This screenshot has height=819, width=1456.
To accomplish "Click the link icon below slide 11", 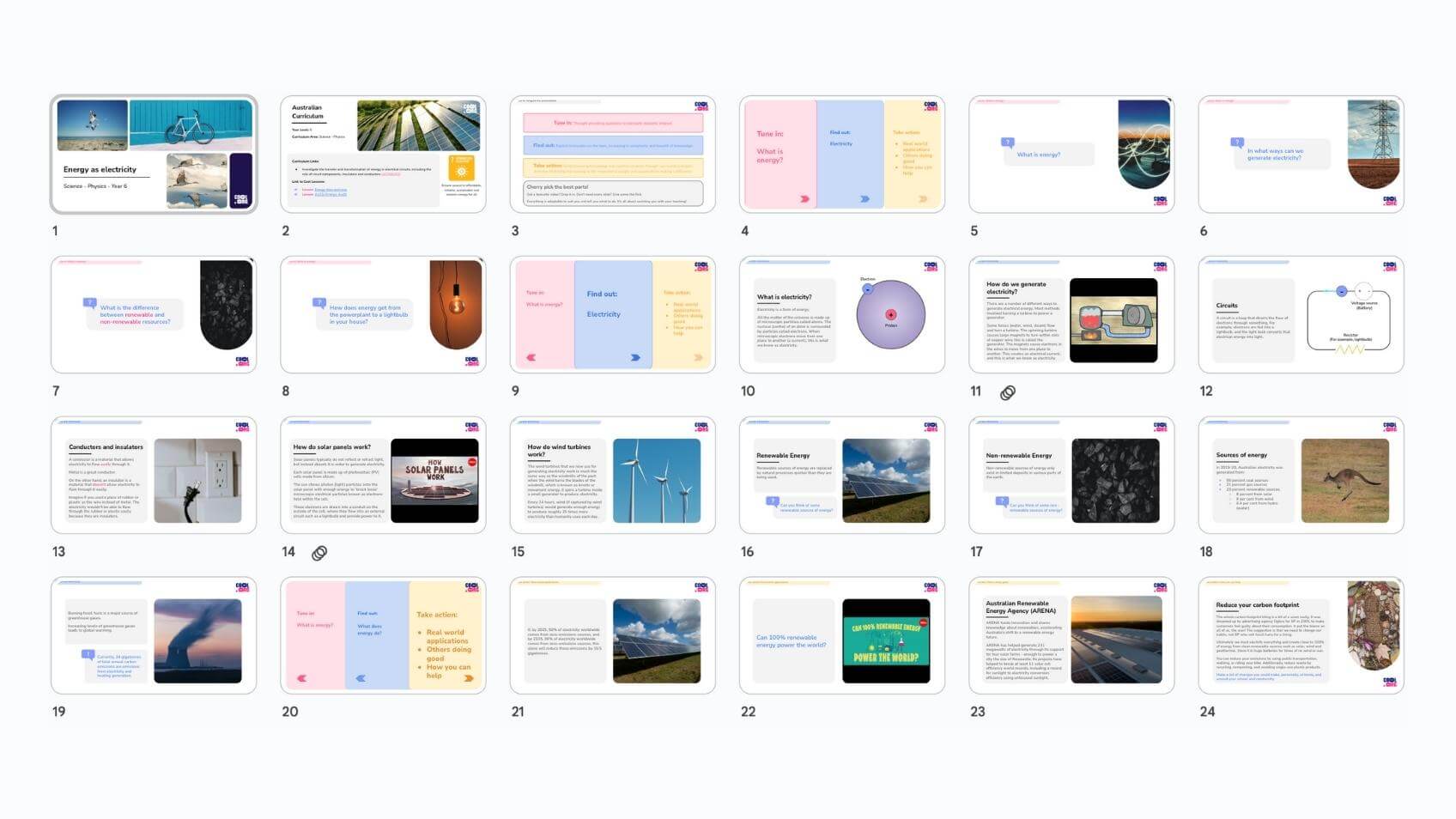I will coord(1007,392).
